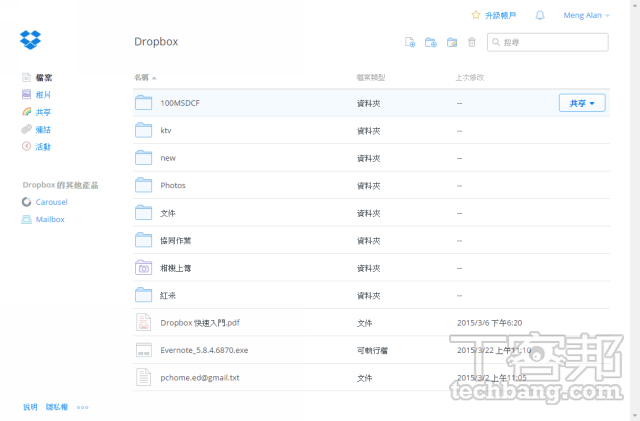Switch to 相片 in the sidebar

[43, 94]
